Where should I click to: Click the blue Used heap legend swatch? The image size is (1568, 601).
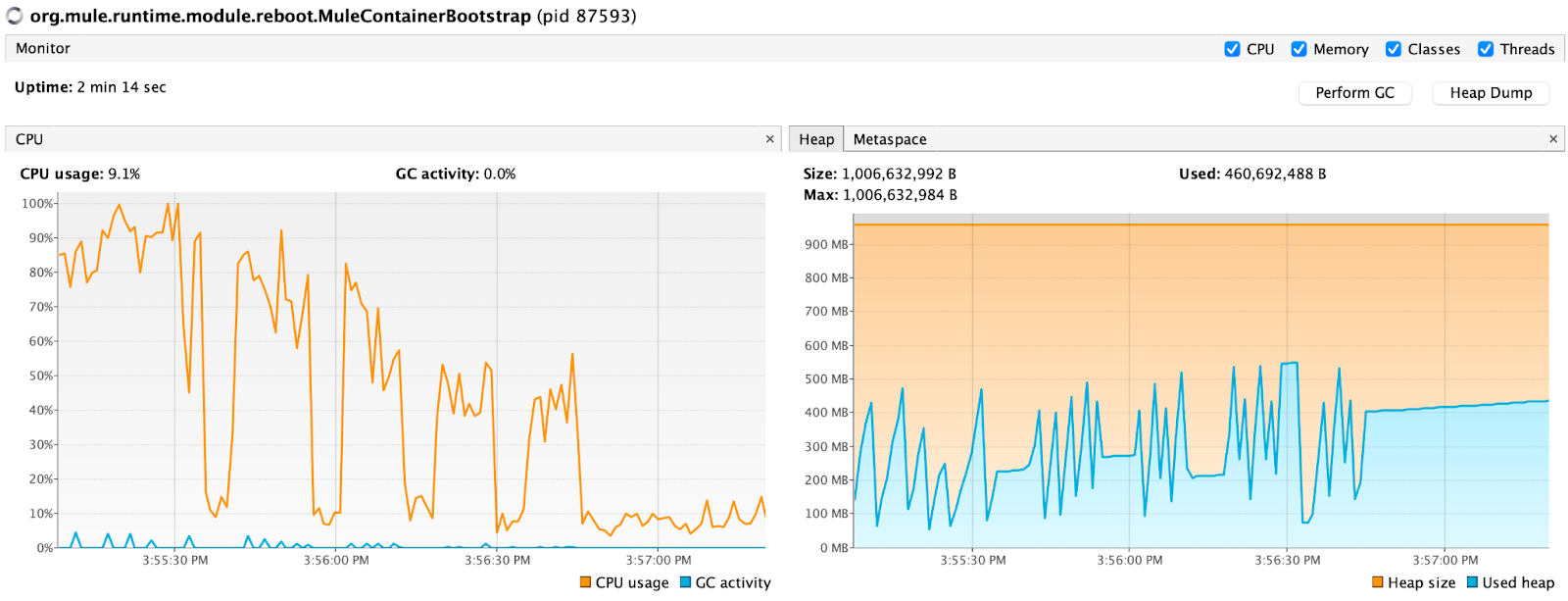pos(1472,582)
